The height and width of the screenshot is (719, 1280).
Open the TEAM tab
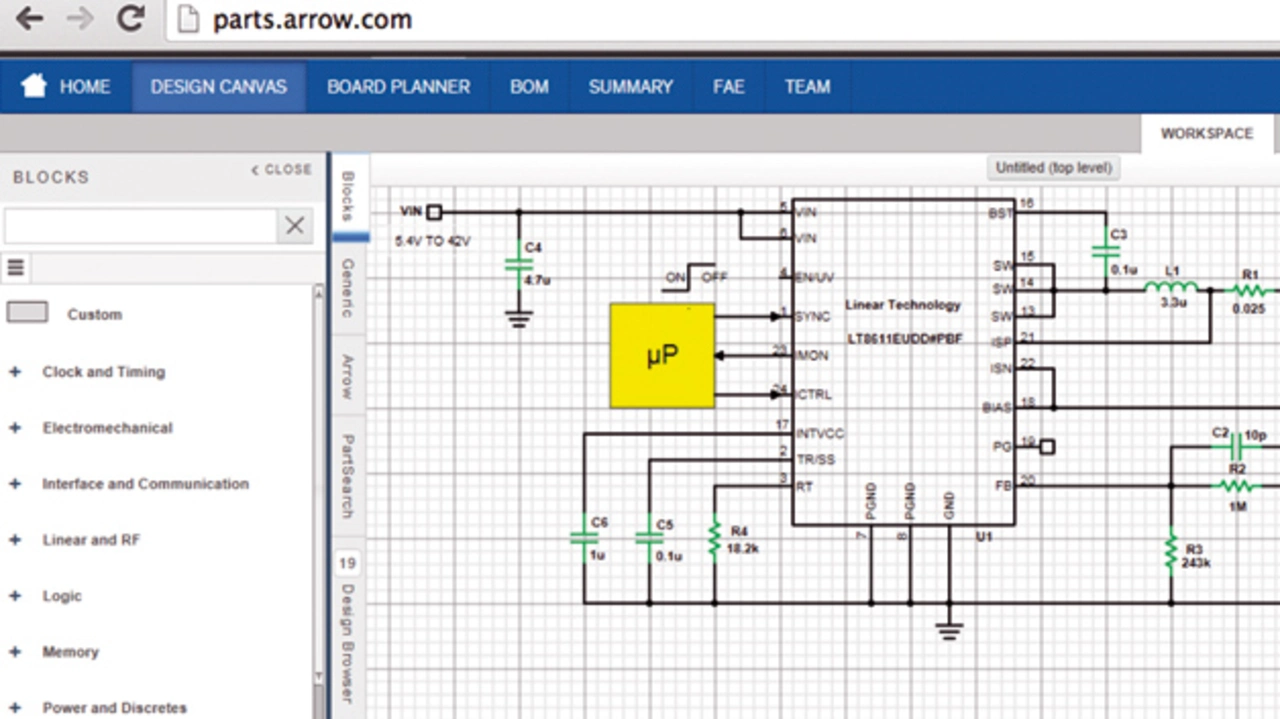click(808, 87)
